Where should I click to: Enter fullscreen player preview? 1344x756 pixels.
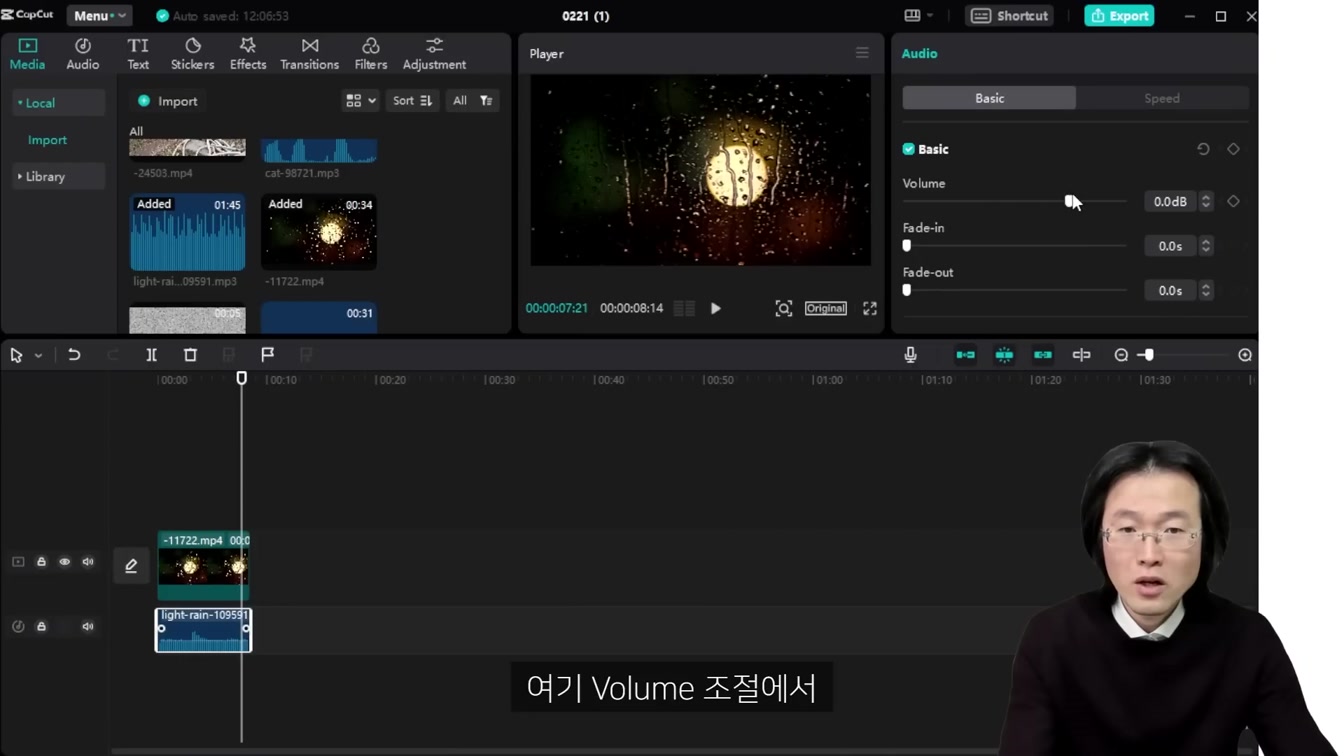click(x=870, y=309)
